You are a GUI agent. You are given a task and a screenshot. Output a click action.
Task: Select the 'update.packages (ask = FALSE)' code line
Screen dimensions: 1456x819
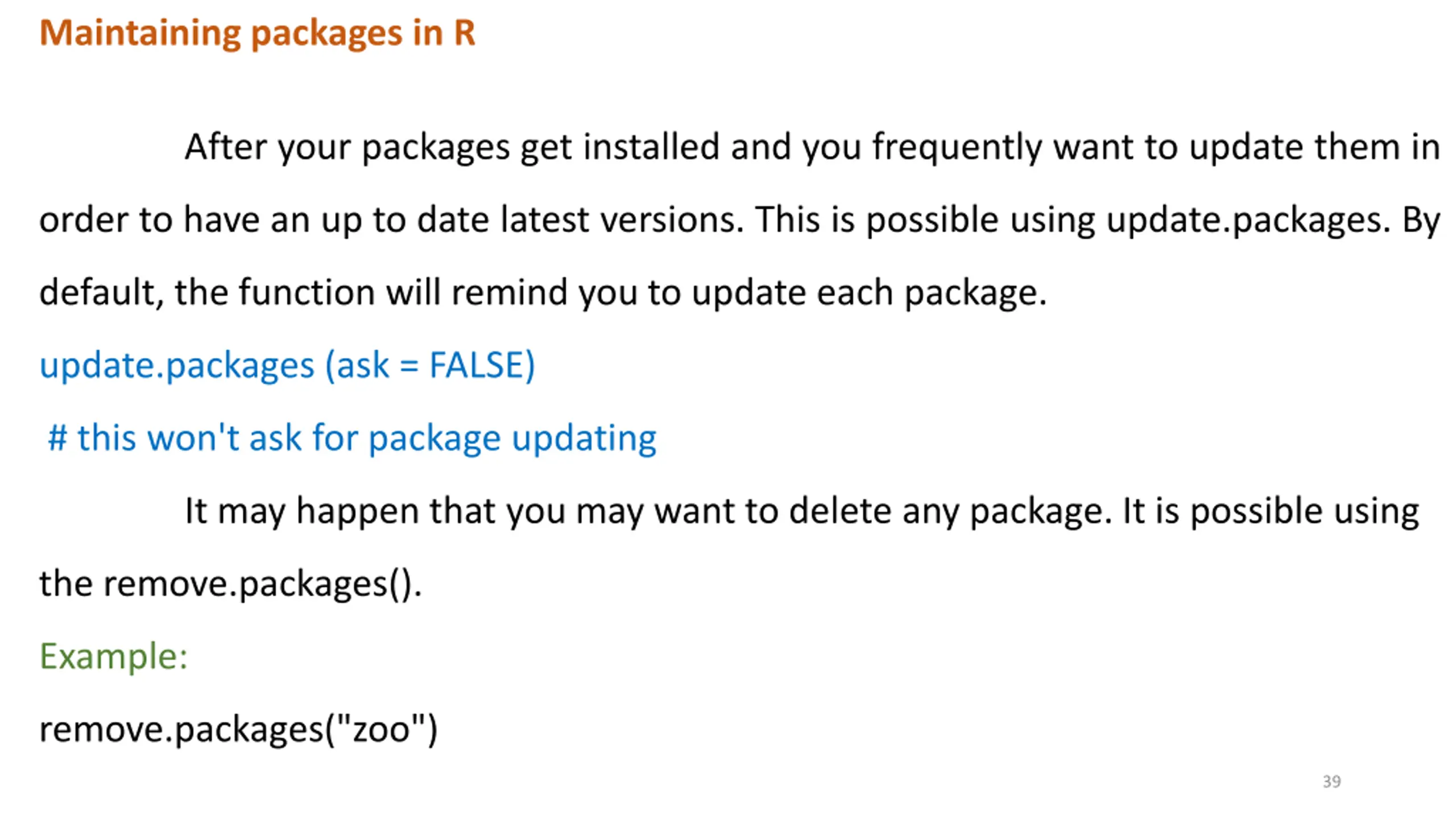pyautogui.click(x=287, y=365)
